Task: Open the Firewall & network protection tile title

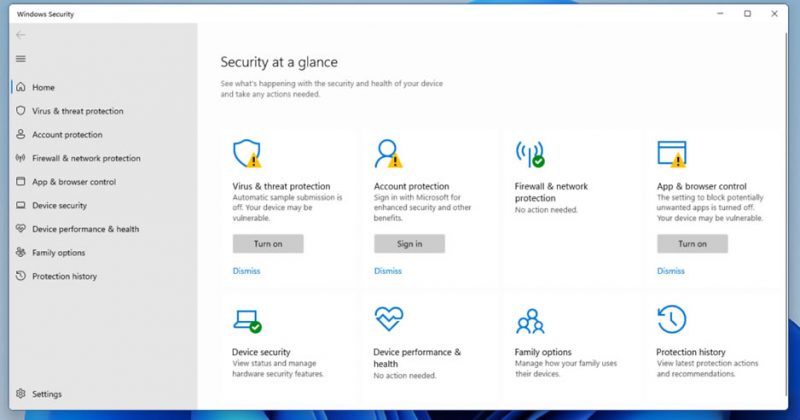Action: coord(551,192)
